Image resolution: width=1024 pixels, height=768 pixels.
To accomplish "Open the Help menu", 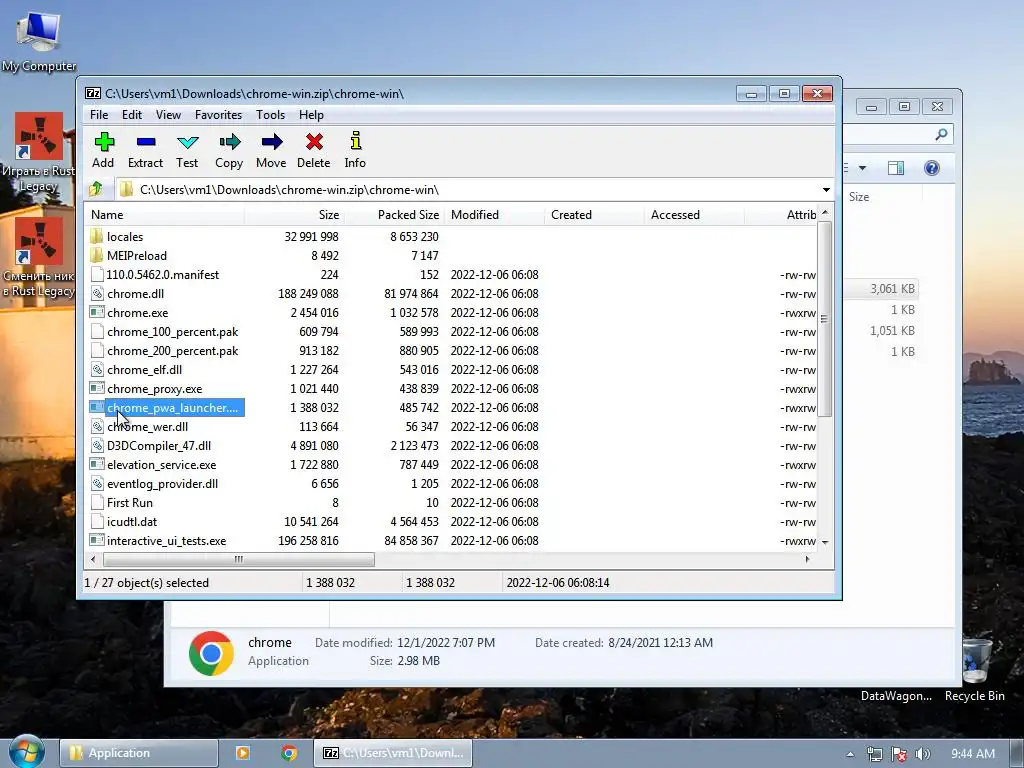I will pos(312,115).
